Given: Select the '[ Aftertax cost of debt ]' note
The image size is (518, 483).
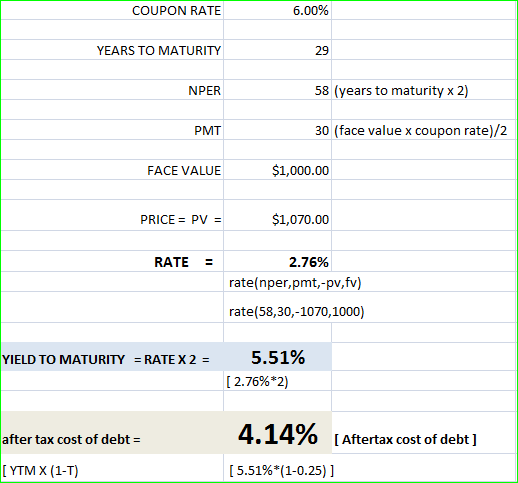Looking at the screenshot, I should point(405,440).
